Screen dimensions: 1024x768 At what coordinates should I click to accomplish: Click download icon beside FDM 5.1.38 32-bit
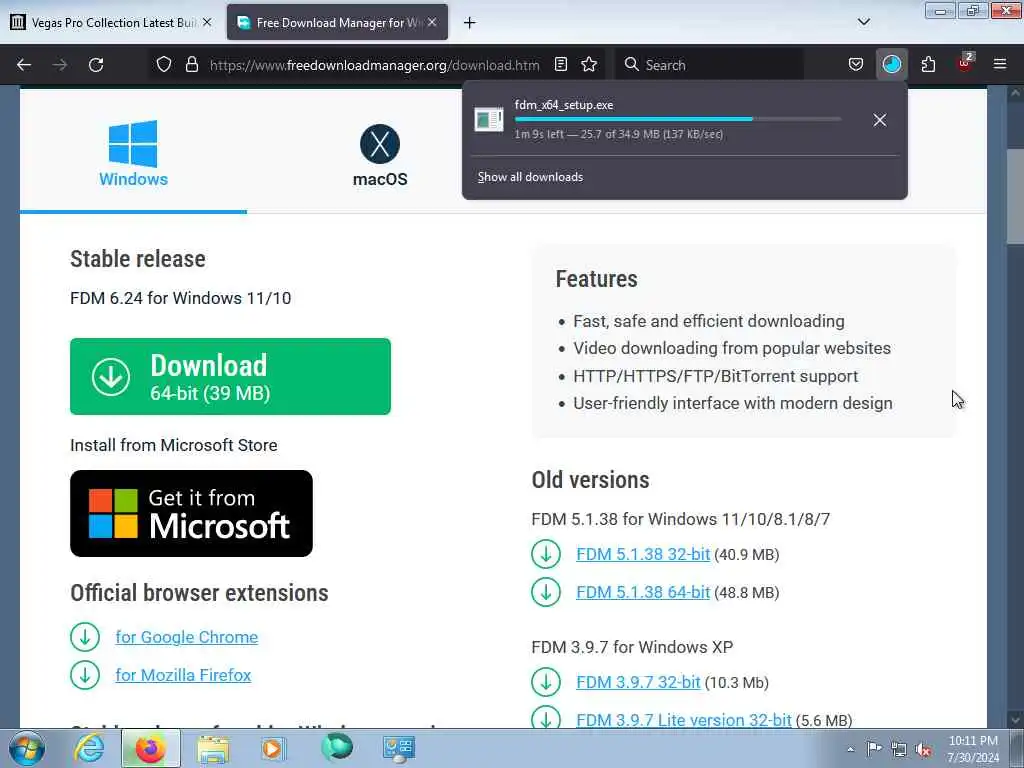pos(546,554)
